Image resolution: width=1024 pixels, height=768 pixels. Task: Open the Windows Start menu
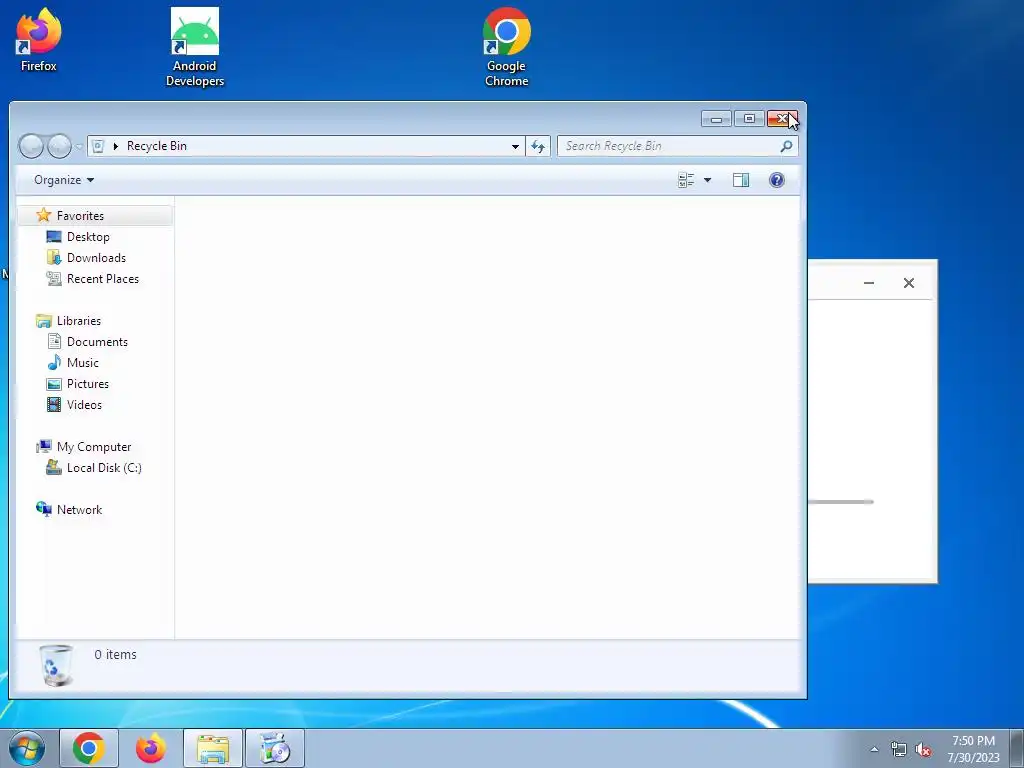point(27,748)
